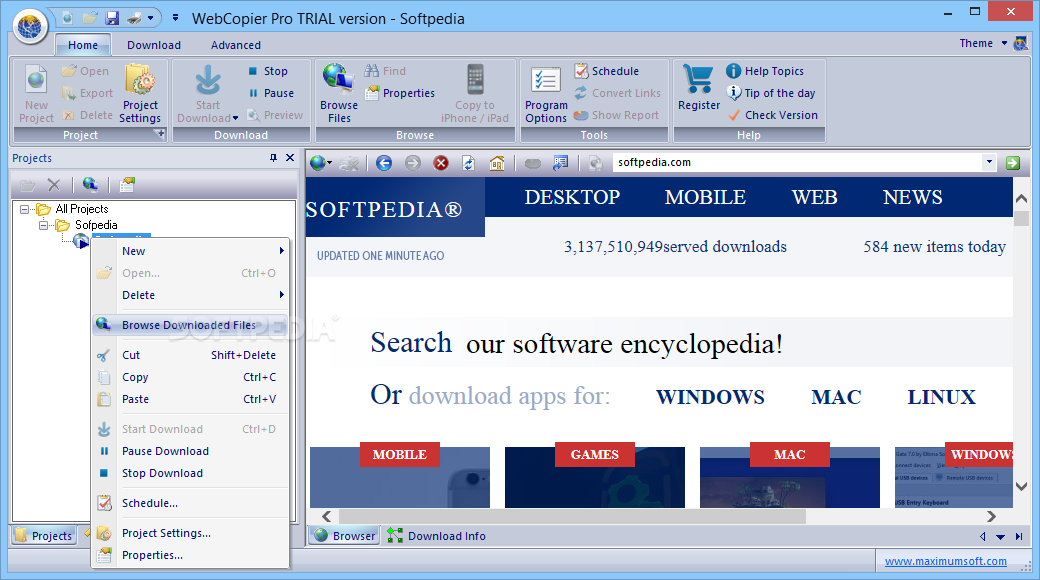1040x580 pixels.
Task: Click the green Go arrow button
Action: 1013,163
